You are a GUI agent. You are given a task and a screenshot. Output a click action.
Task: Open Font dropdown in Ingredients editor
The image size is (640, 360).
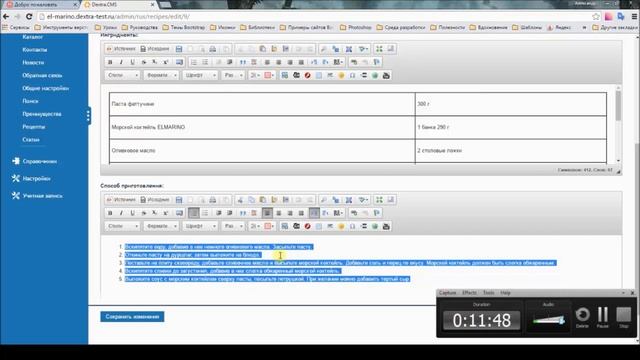coord(200,76)
